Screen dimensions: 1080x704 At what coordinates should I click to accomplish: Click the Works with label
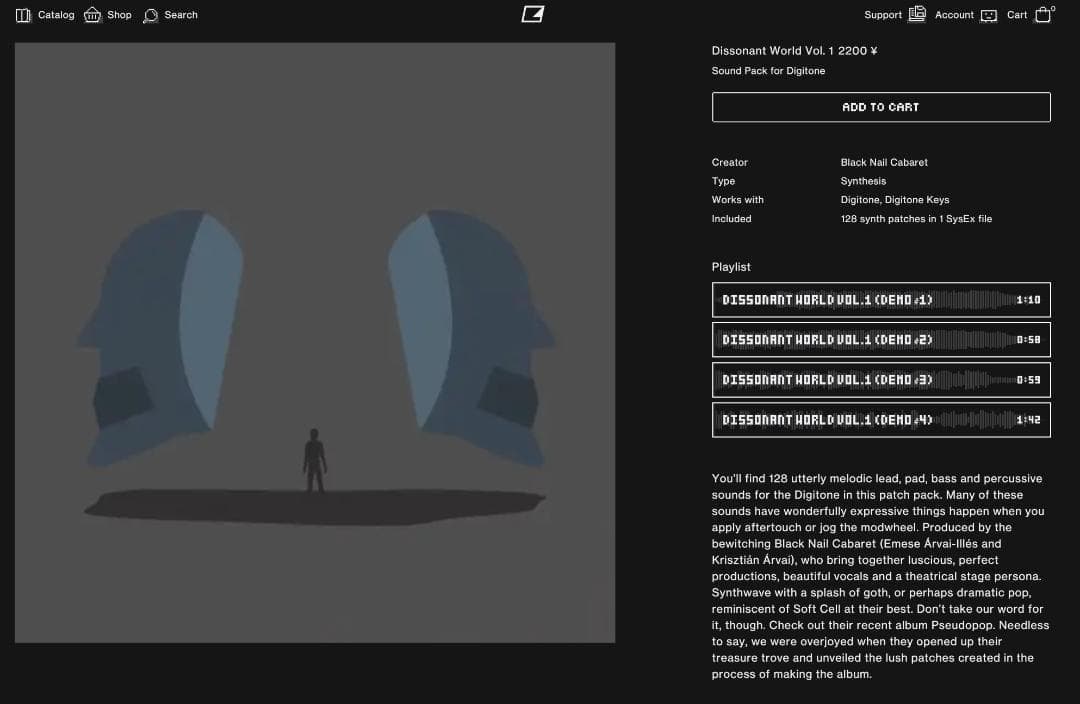738,200
